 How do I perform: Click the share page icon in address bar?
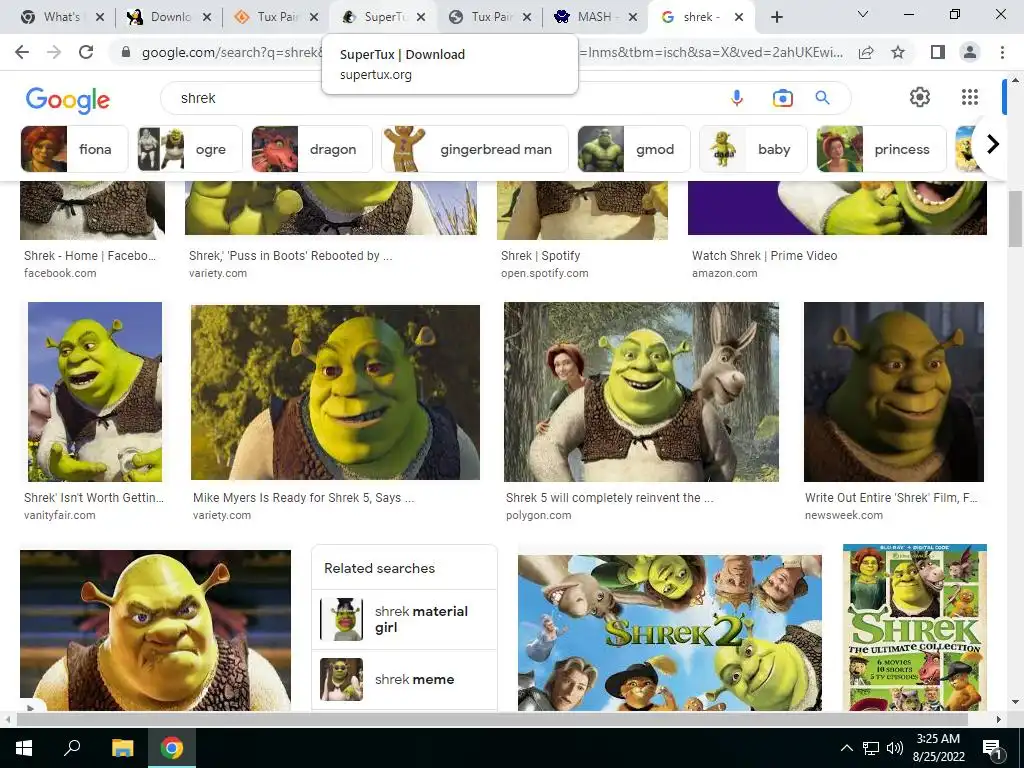click(x=866, y=52)
